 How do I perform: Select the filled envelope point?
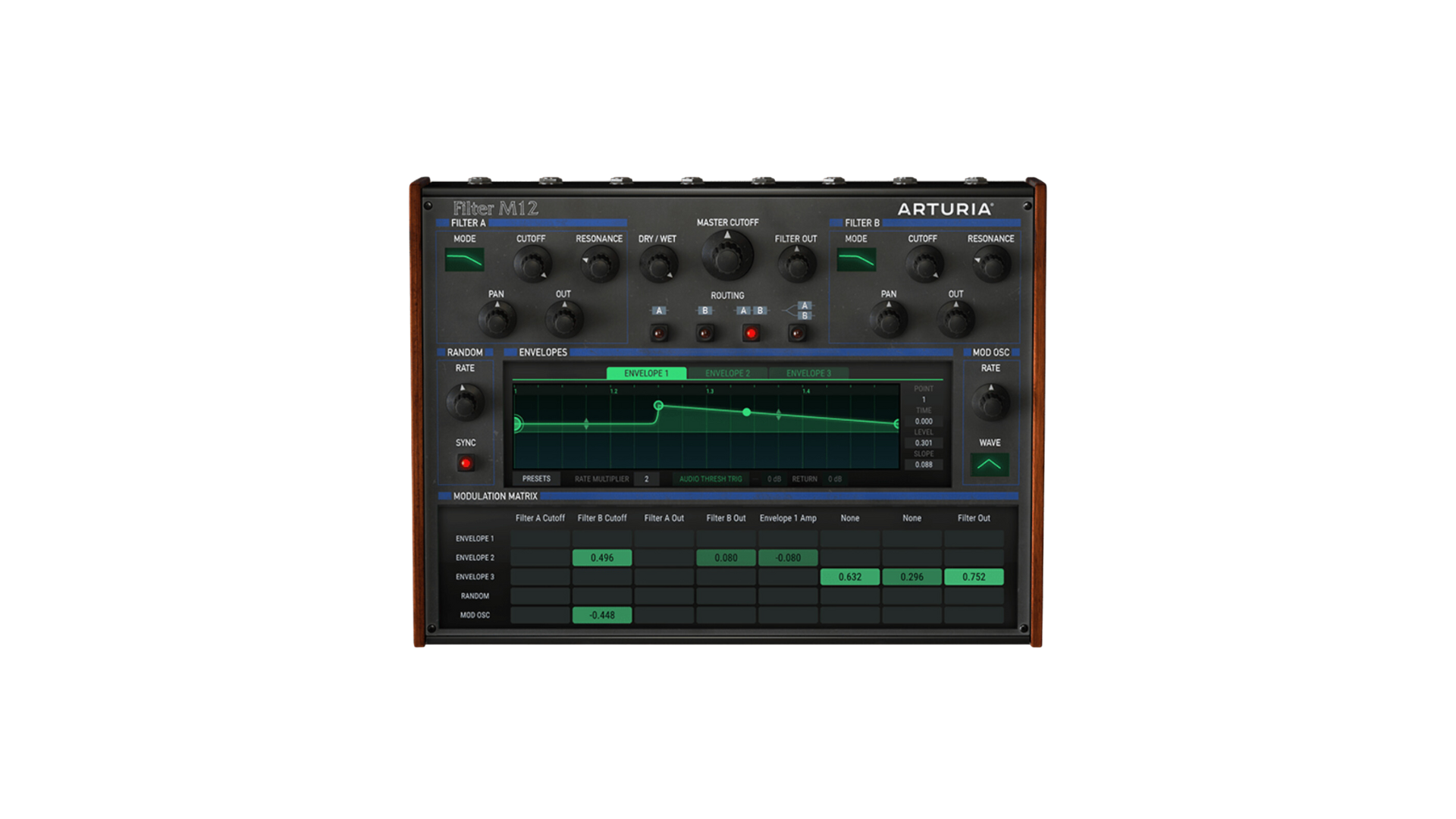[x=747, y=413]
